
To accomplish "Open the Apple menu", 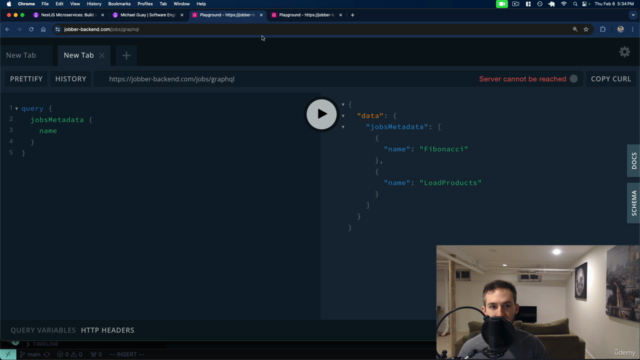I will [9, 4].
